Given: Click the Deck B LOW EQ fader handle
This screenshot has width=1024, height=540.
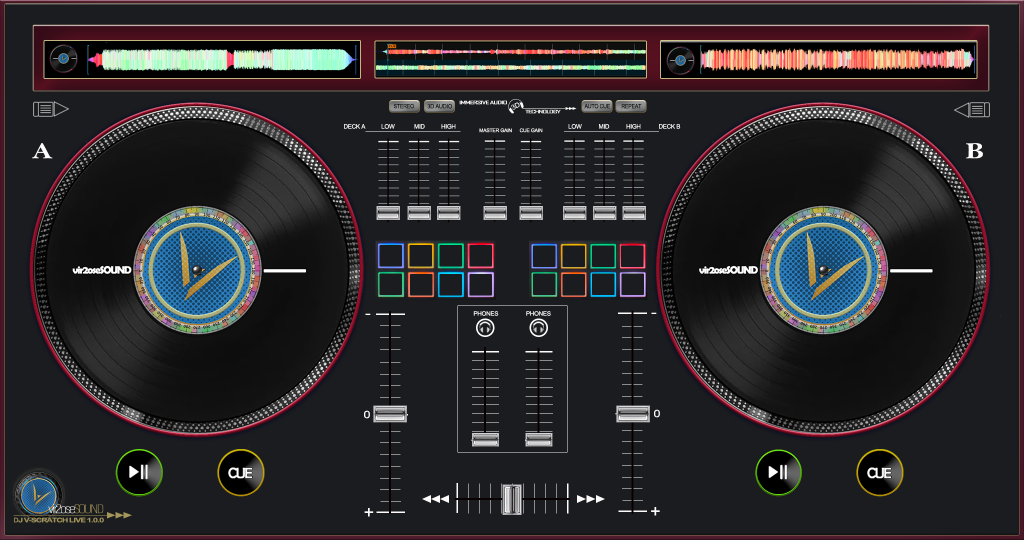Looking at the screenshot, I should (575, 212).
